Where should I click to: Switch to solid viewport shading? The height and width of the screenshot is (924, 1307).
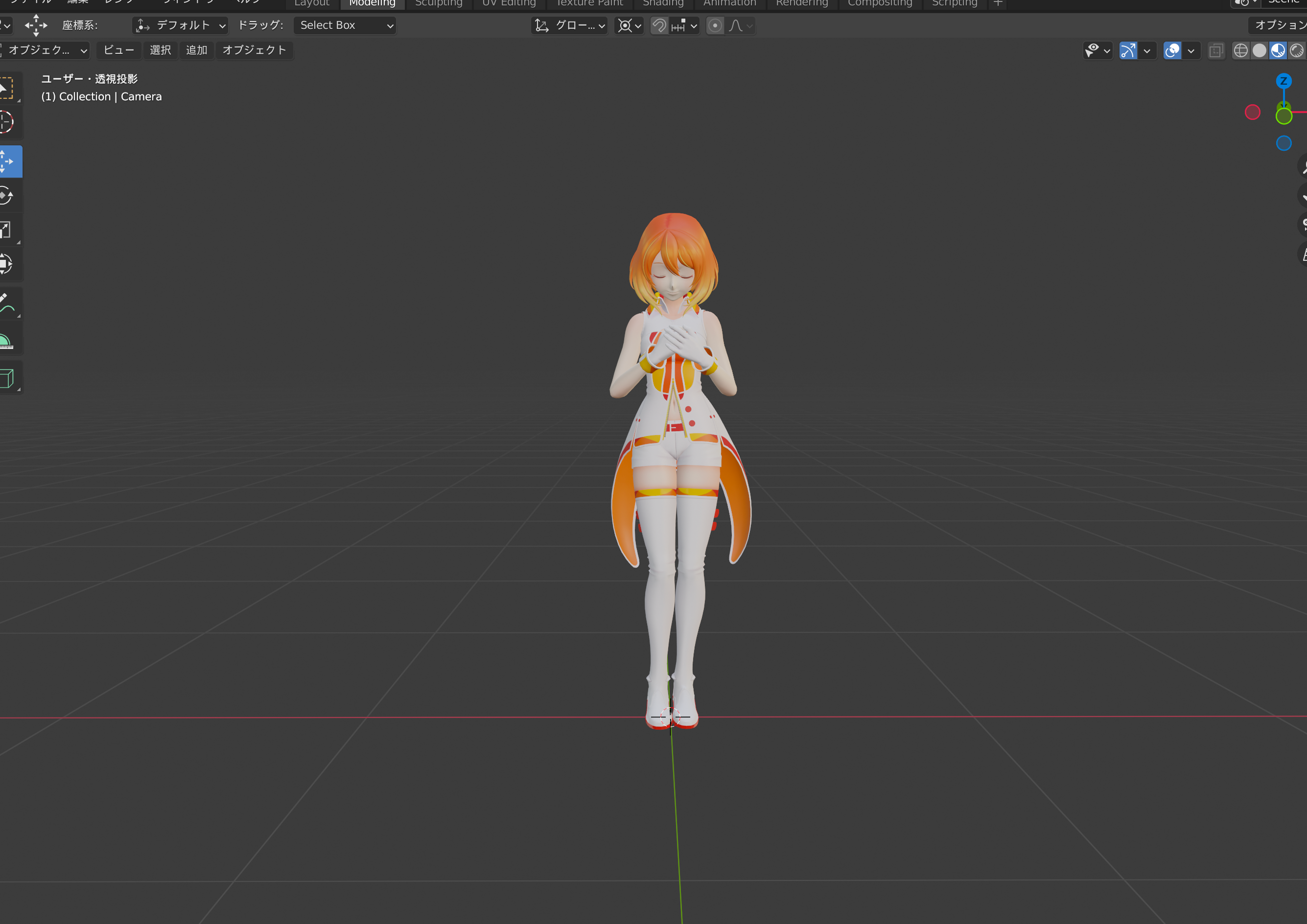(x=1260, y=50)
